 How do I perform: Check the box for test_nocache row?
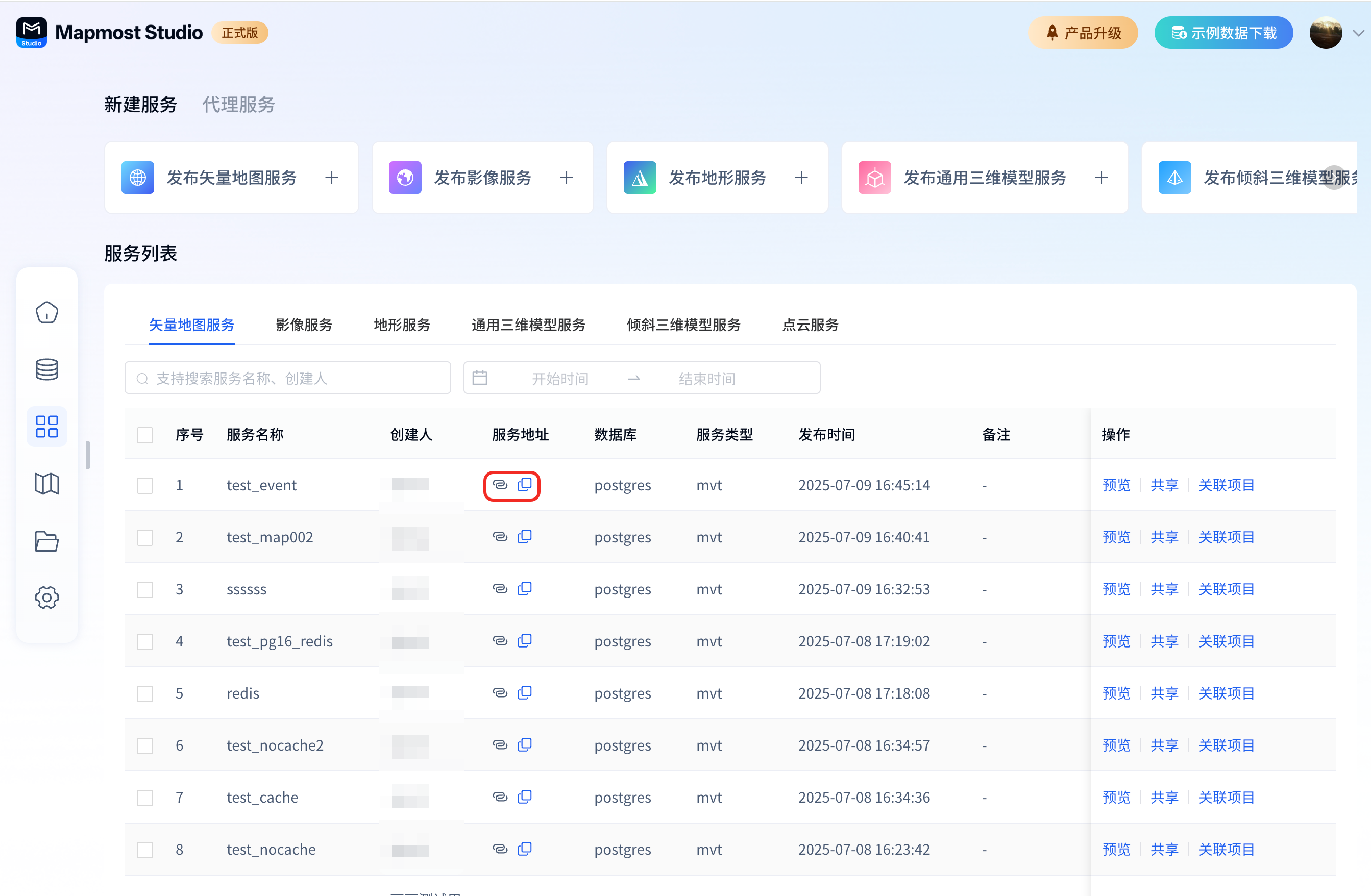(x=145, y=850)
